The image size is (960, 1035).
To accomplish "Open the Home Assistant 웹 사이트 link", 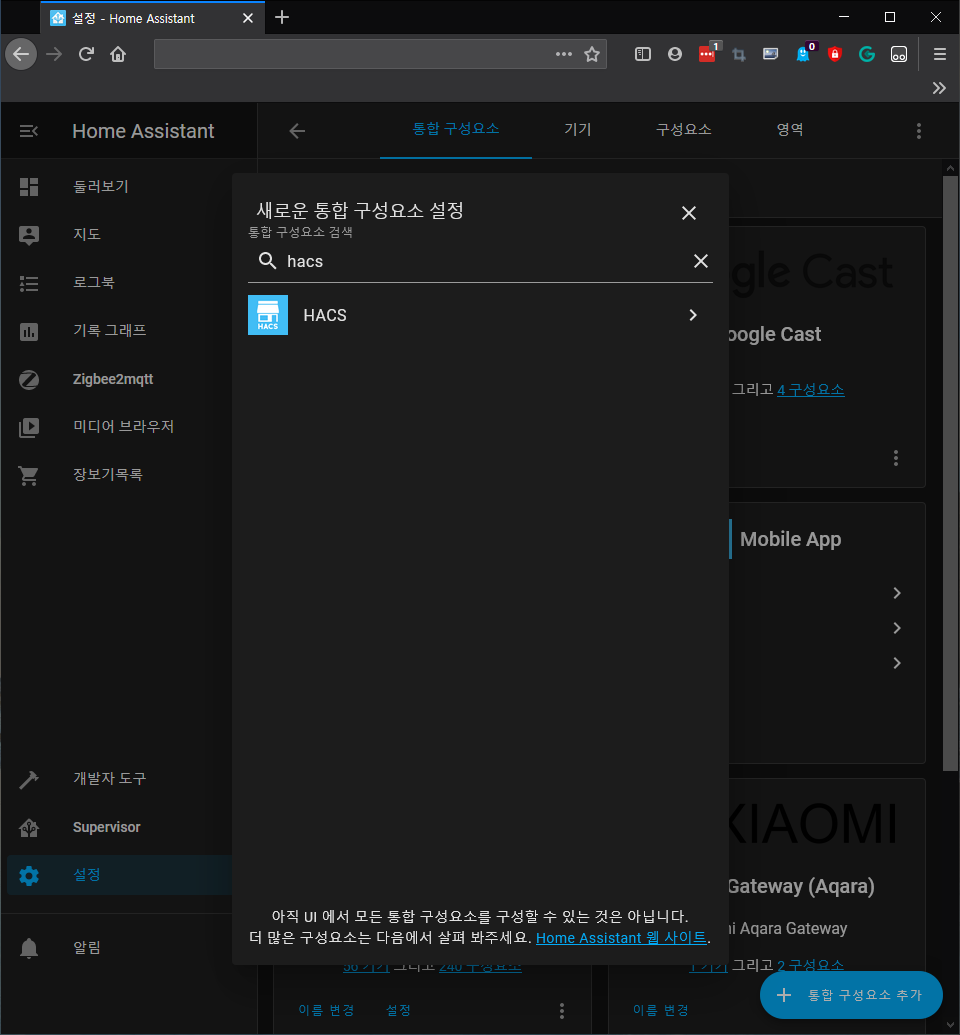I will [621, 937].
